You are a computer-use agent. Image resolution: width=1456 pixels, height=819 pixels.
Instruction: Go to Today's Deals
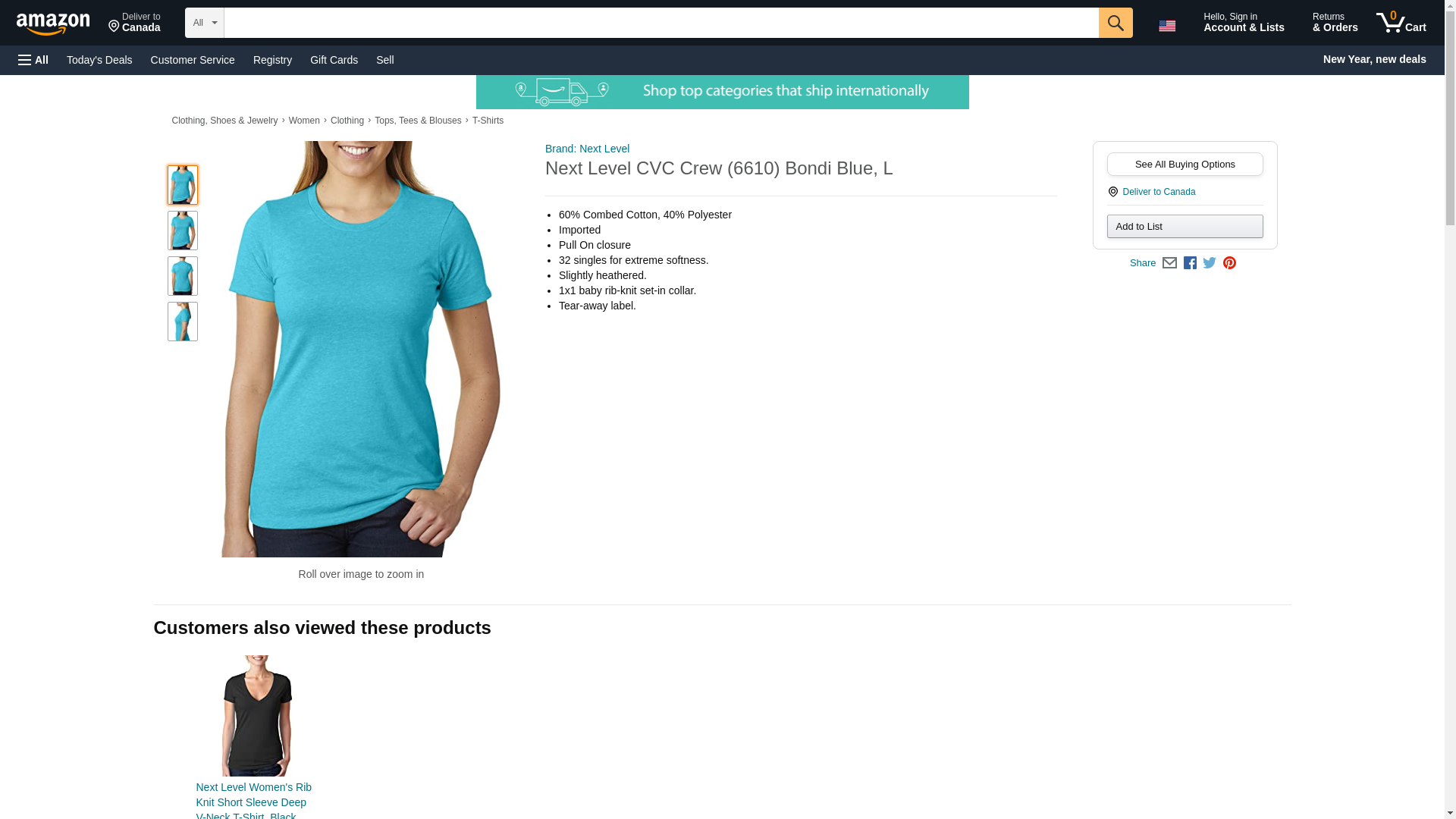(99, 60)
